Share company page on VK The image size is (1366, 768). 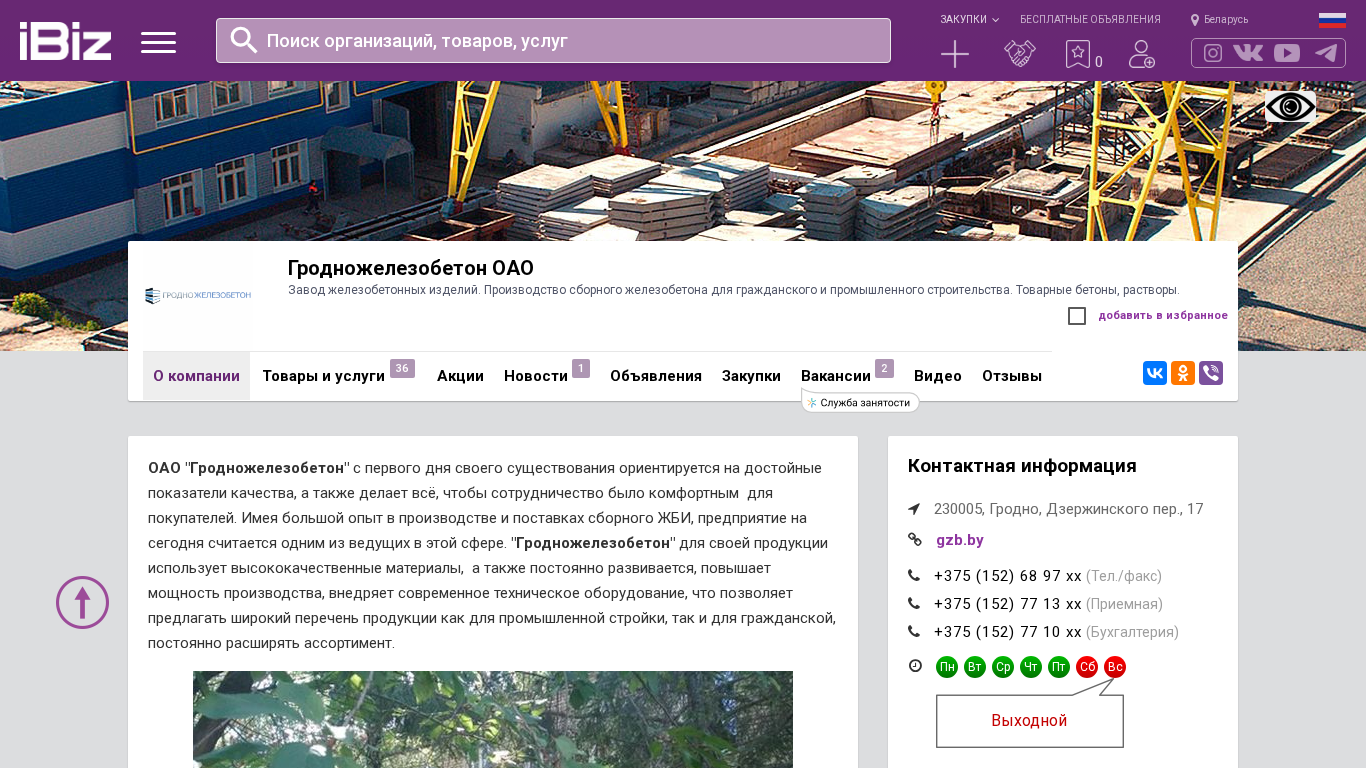1155,373
